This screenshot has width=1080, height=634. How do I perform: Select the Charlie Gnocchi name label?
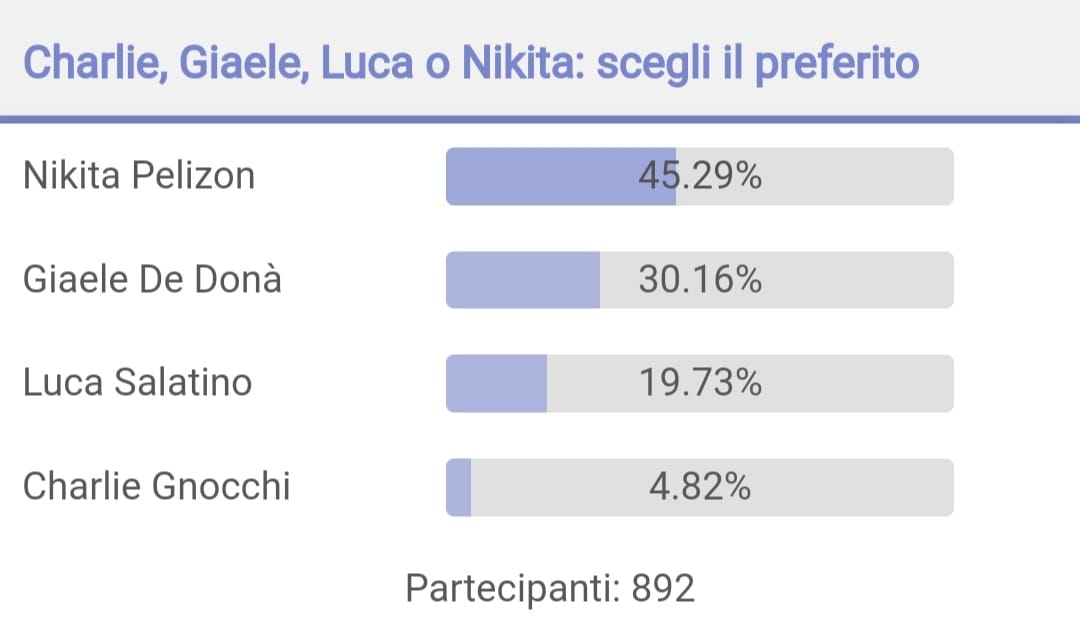(157, 487)
